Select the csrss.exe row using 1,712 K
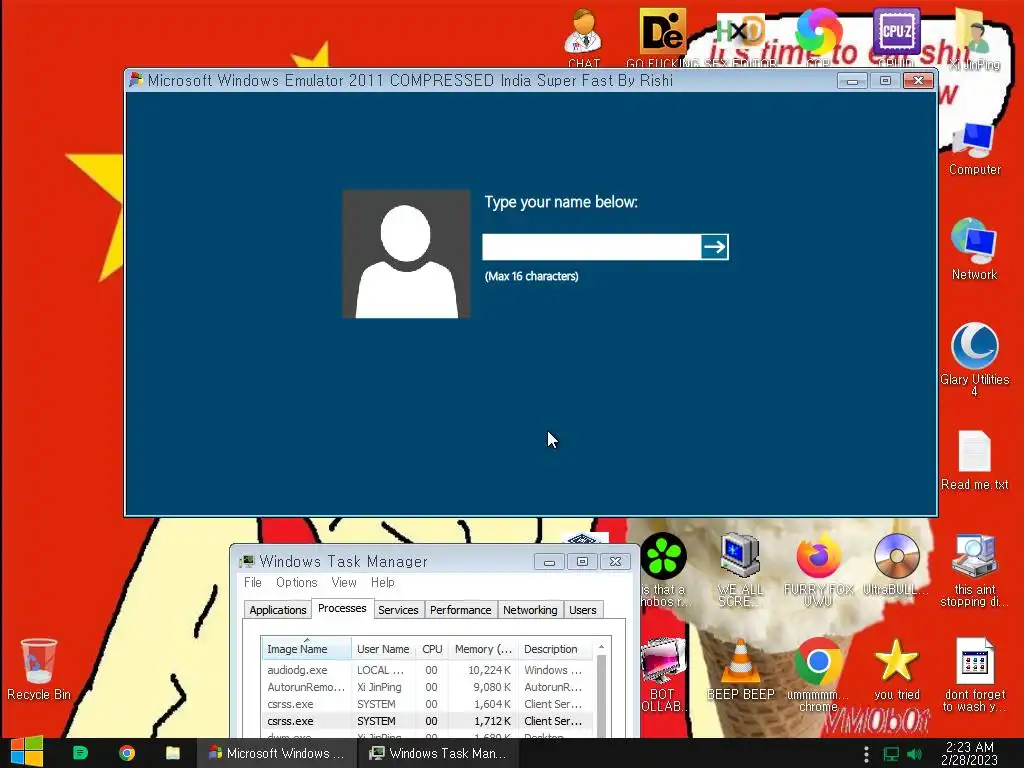This screenshot has width=1024, height=768. (427, 721)
